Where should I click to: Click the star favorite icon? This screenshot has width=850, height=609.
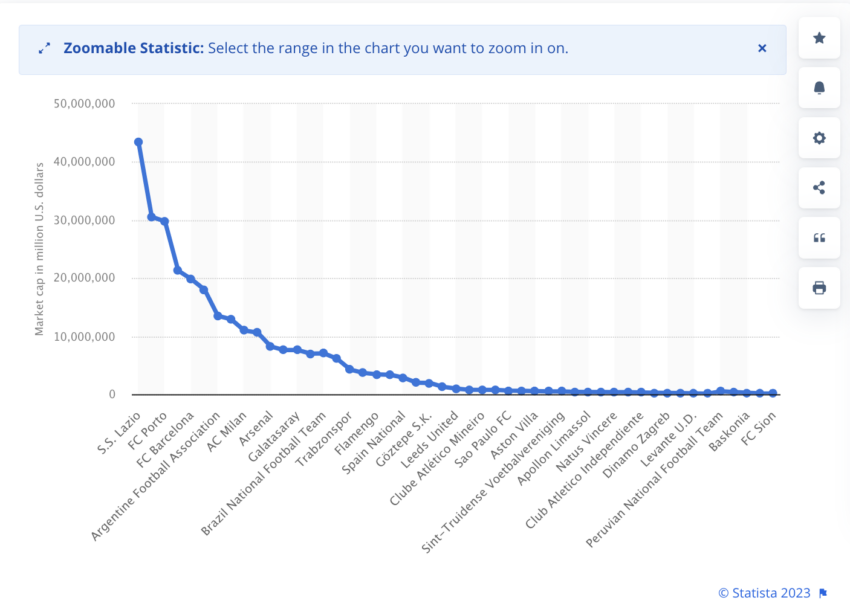click(x=819, y=38)
